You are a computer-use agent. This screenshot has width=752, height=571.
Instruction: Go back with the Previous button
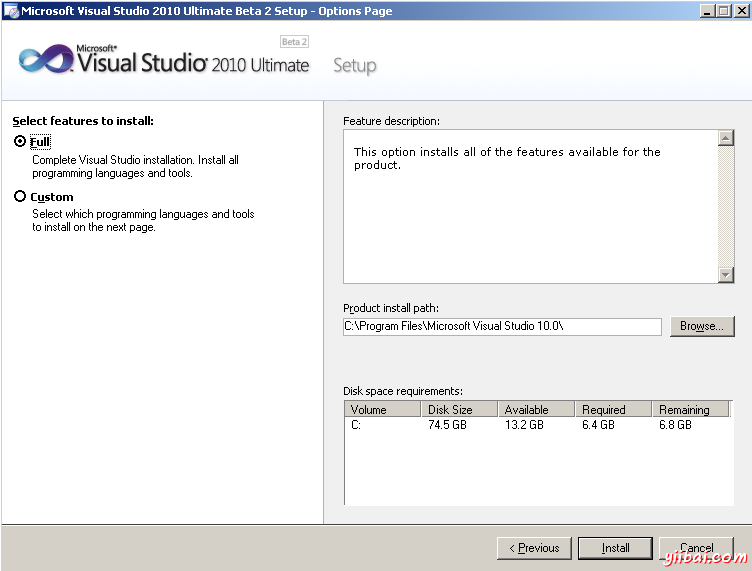point(534,548)
